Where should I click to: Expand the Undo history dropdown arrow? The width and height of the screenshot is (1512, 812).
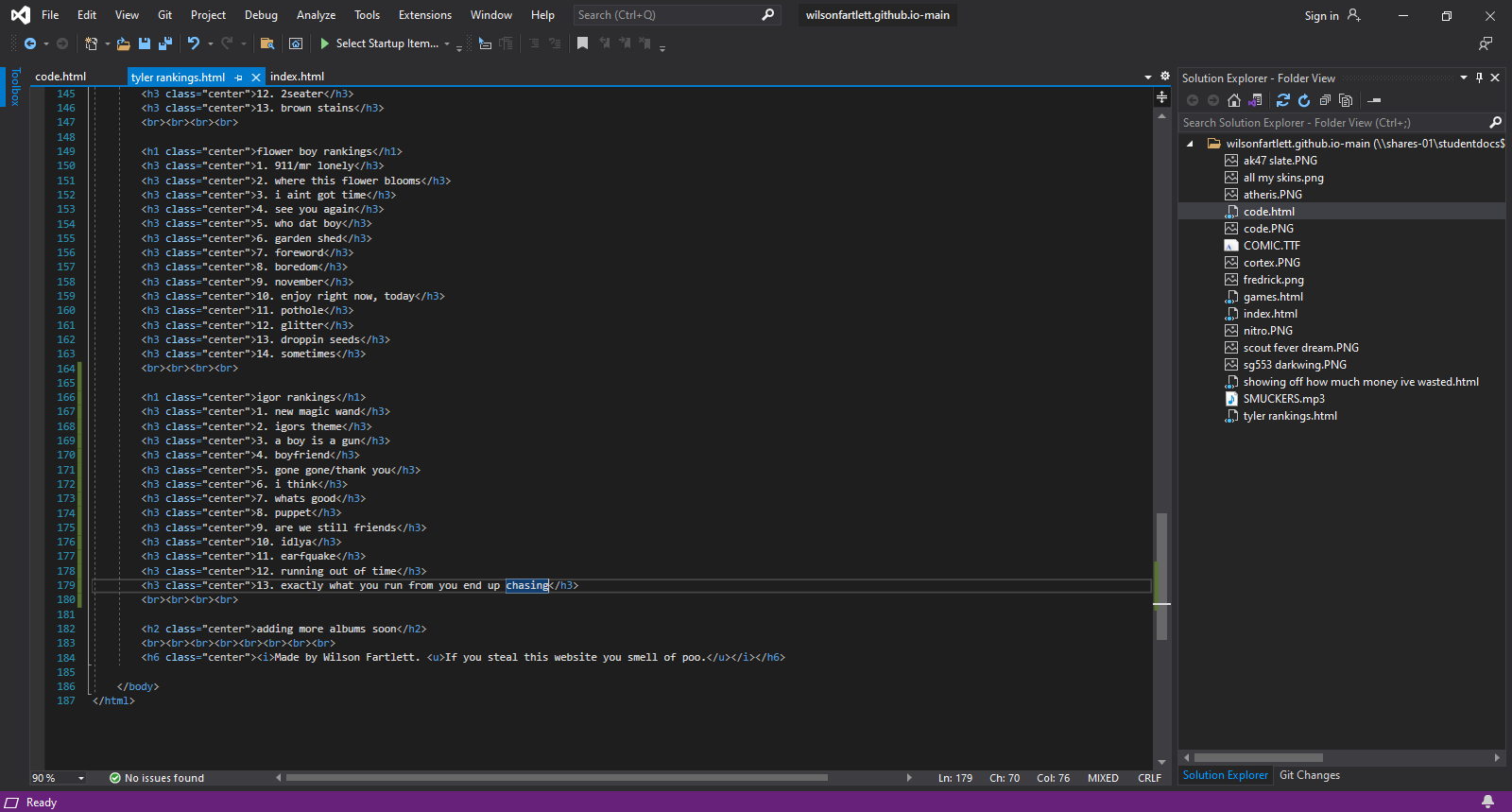pyautogui.click(x=210, y=43)
